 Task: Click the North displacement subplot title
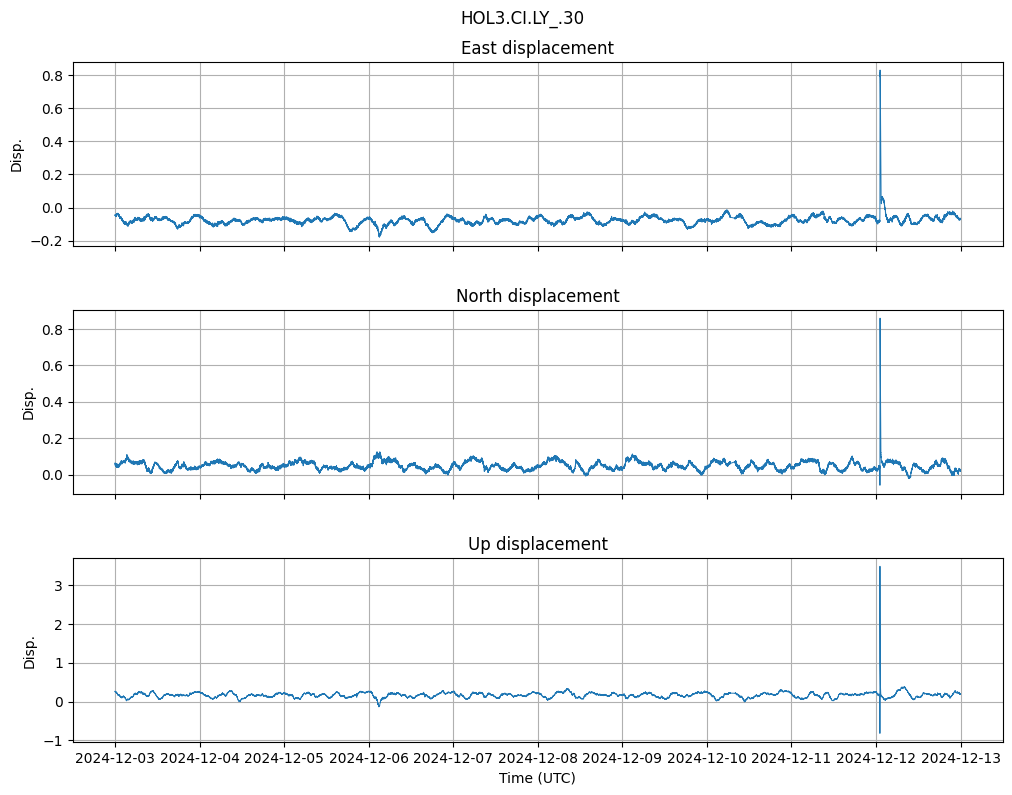(x=537, y=296)
